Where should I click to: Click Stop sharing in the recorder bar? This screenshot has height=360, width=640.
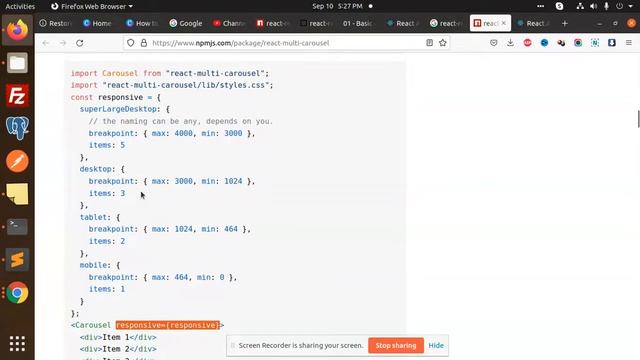pyautogui.click(x=396, y=345)
